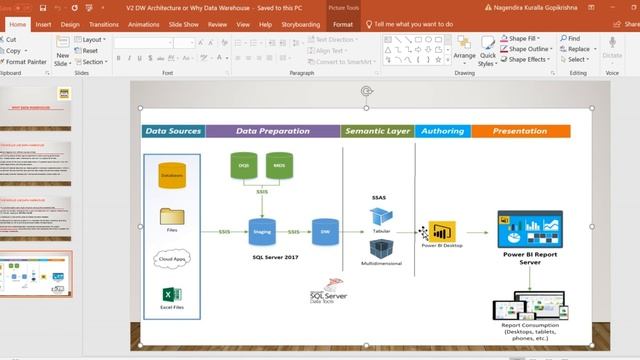The width and height of the screenshot is (640, 360).
Task: Expand the shapes gallery More arrow
Action: point(448,60)
